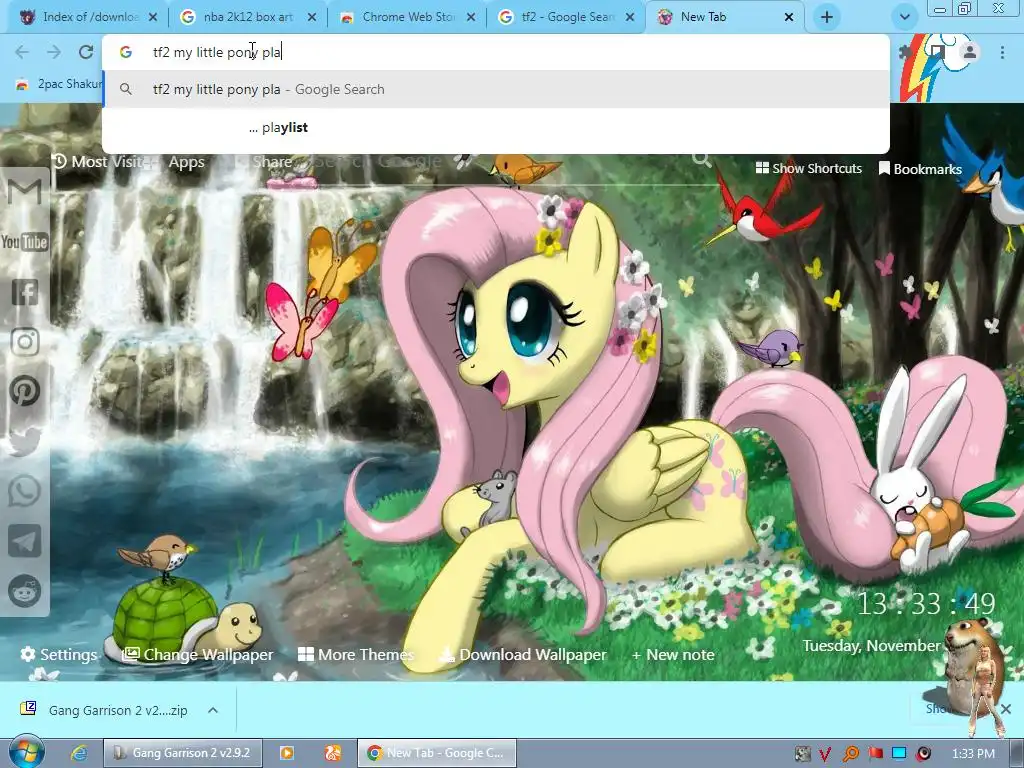
Task: Click Download Wallpaper
Action: [523, 654]
